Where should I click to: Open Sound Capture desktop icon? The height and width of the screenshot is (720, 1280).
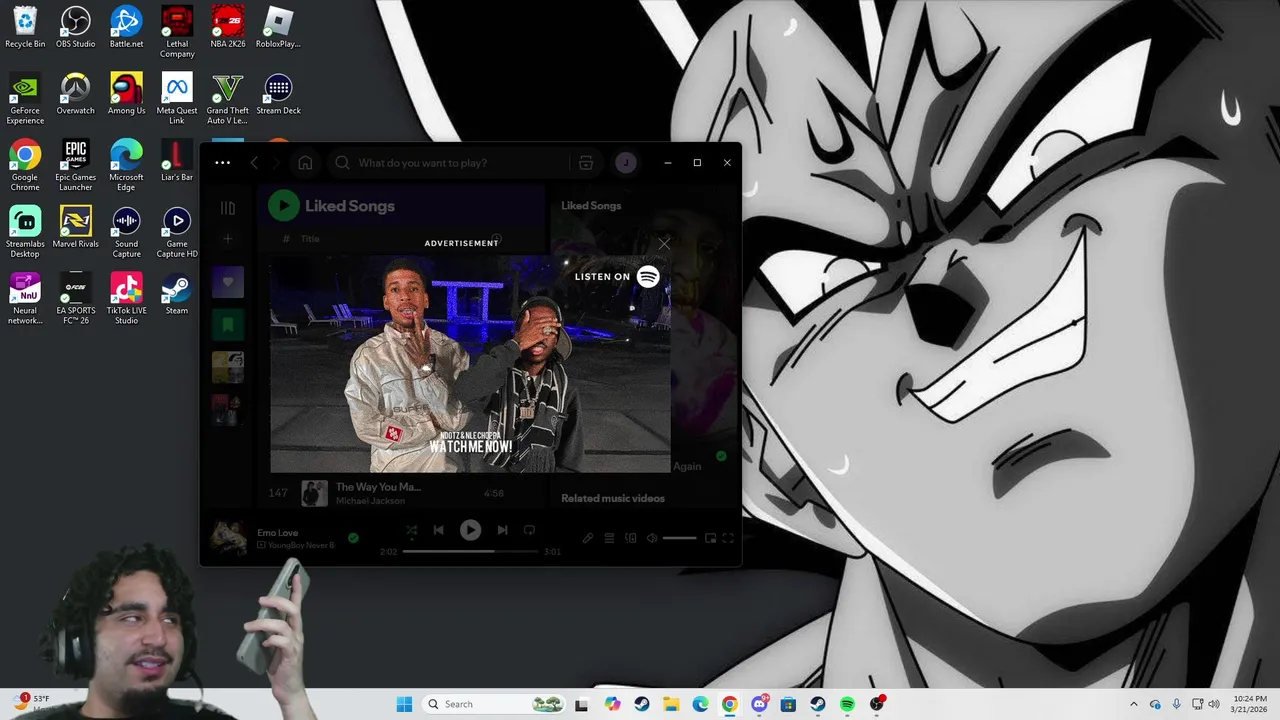coord(126,232)
